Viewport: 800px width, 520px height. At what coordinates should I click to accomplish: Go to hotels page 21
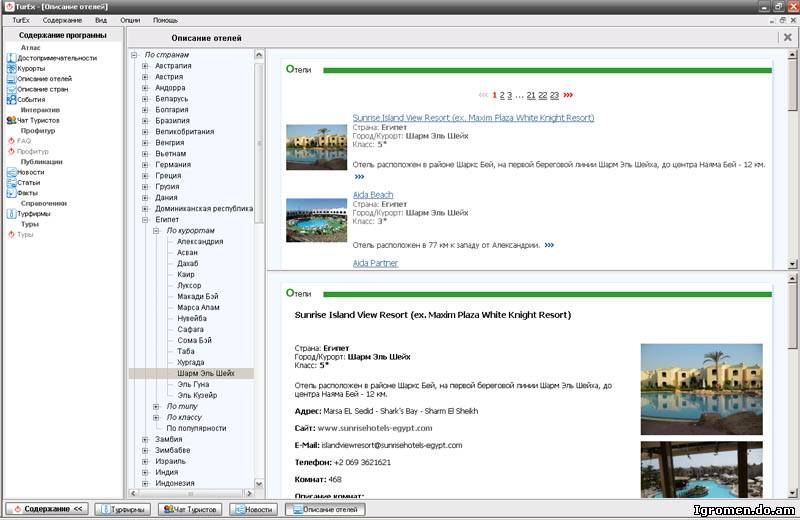pyautogui.click(x=531, y=95)
